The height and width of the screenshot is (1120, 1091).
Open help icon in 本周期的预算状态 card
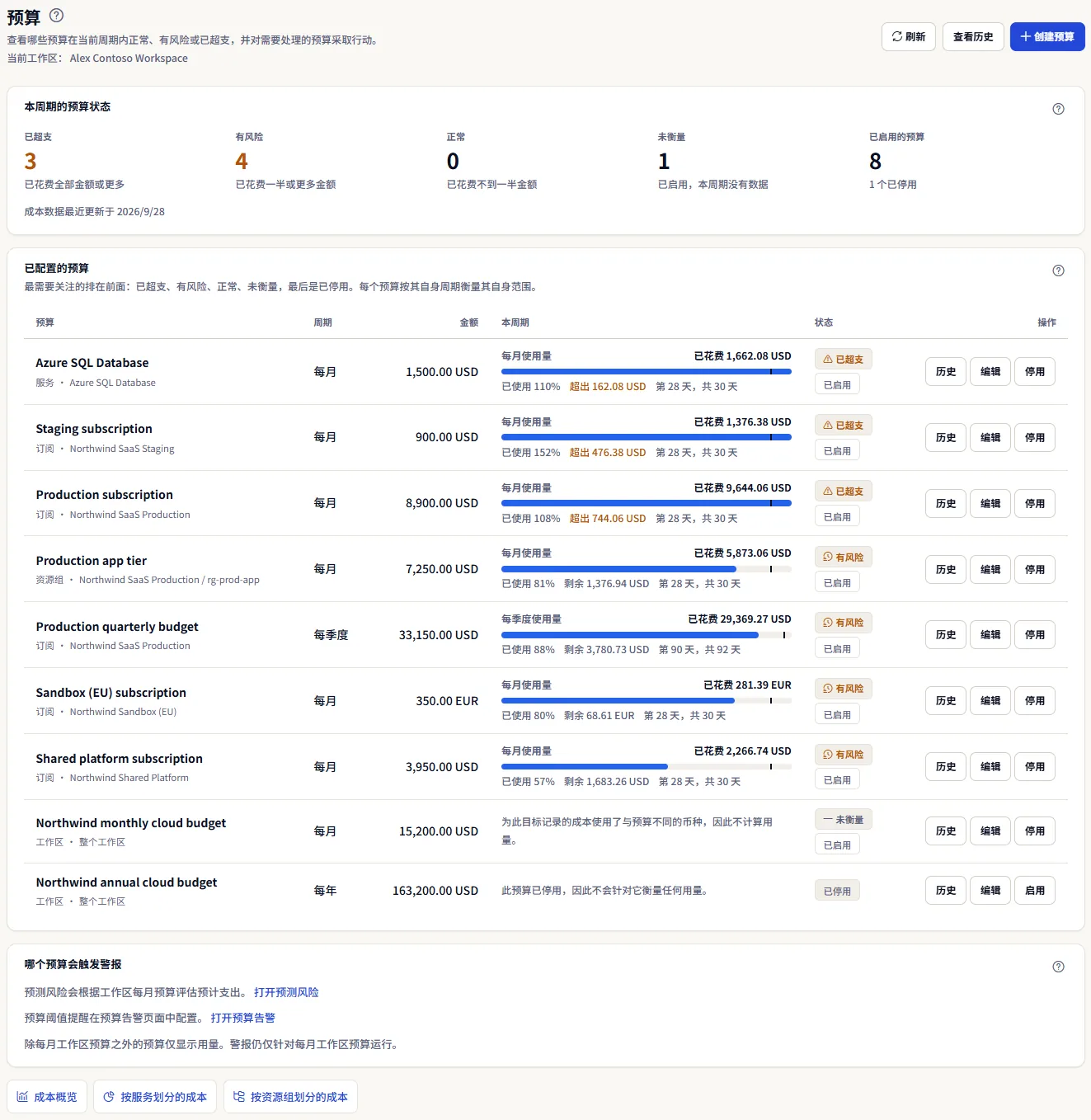point(1058,109)
